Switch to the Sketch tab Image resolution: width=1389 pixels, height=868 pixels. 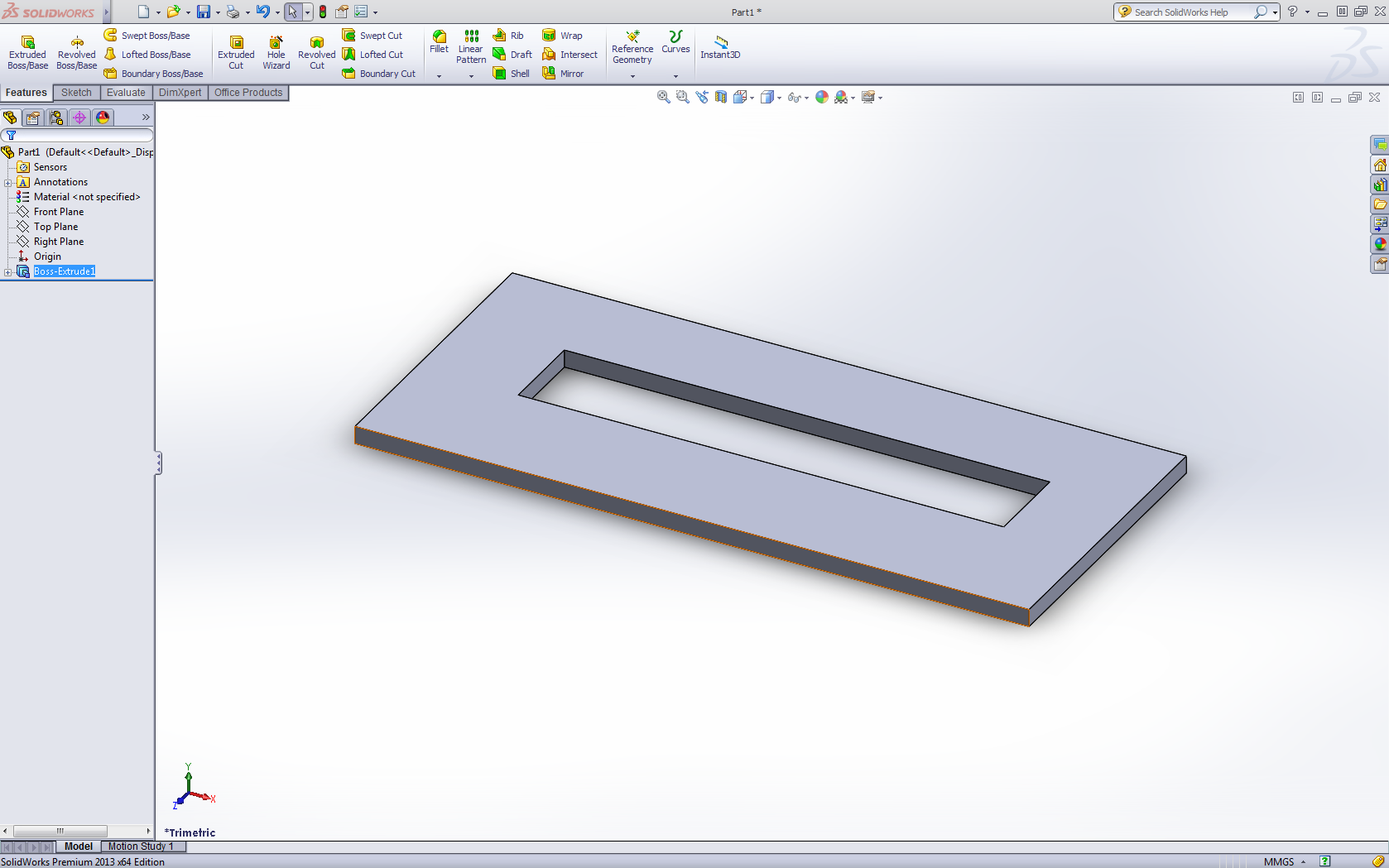coord(76,93)
